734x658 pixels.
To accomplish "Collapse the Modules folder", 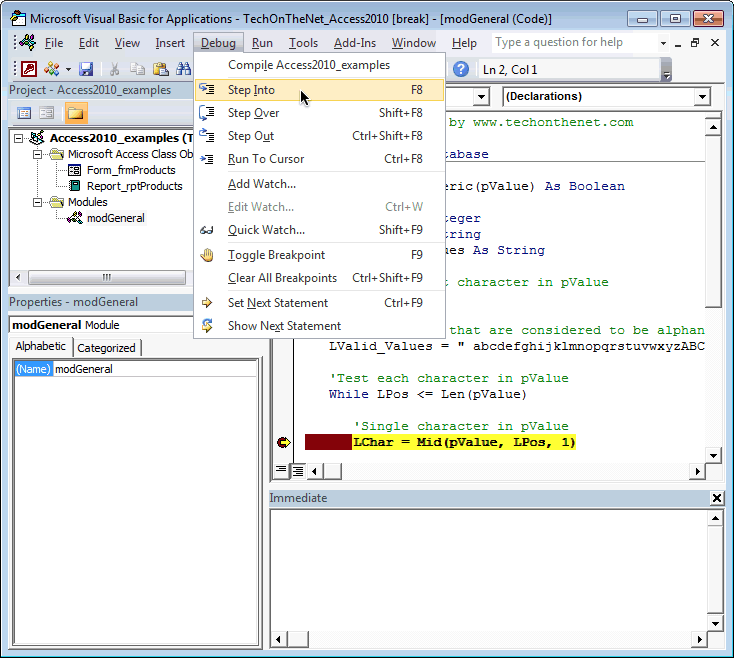I will click(37, 202).
